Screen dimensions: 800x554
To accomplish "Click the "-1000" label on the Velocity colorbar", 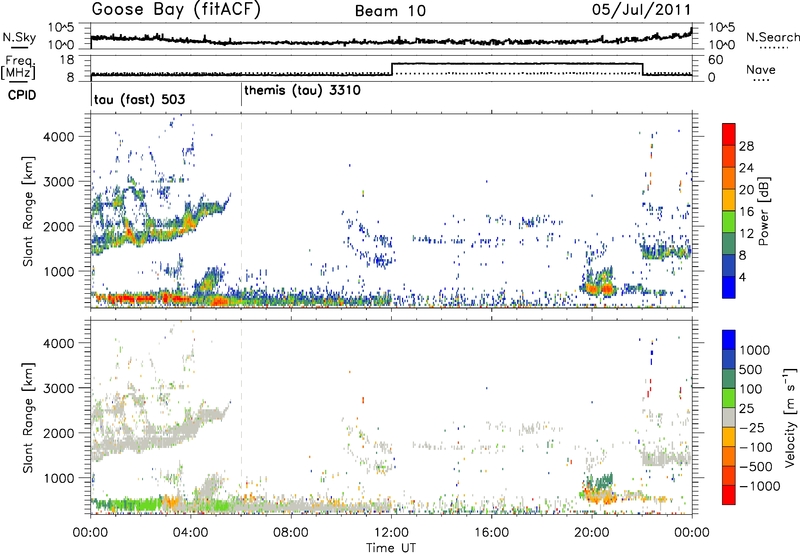I will click(759, 486).
